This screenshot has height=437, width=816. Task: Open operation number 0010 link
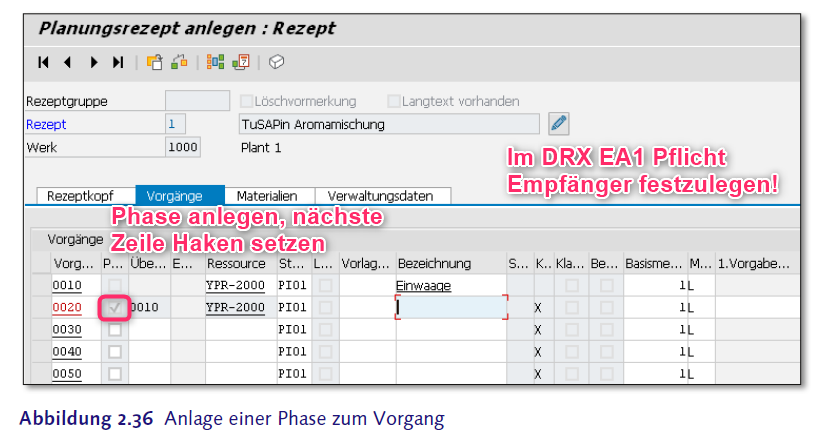(67, 286)
